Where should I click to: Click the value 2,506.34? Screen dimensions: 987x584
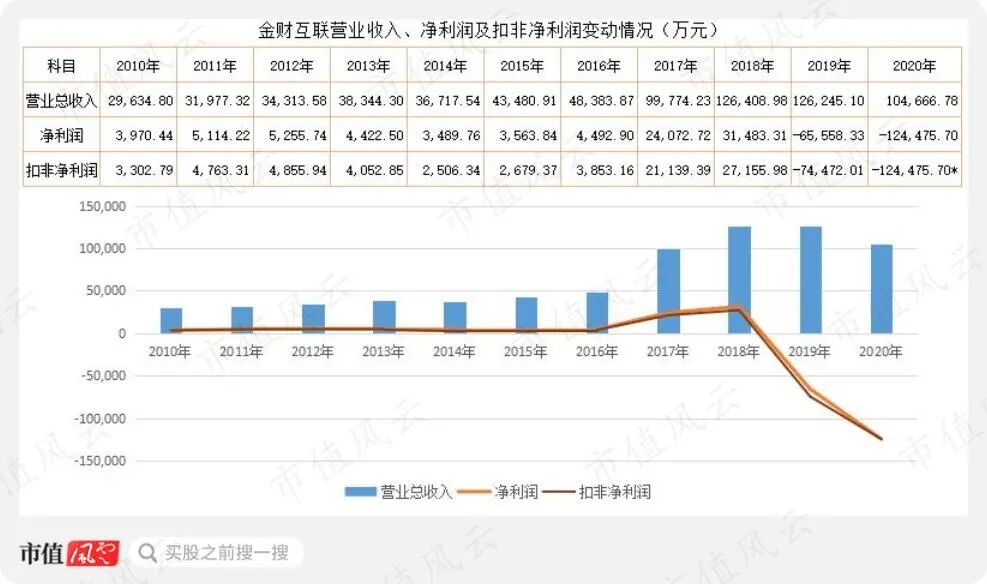[451, 170]
